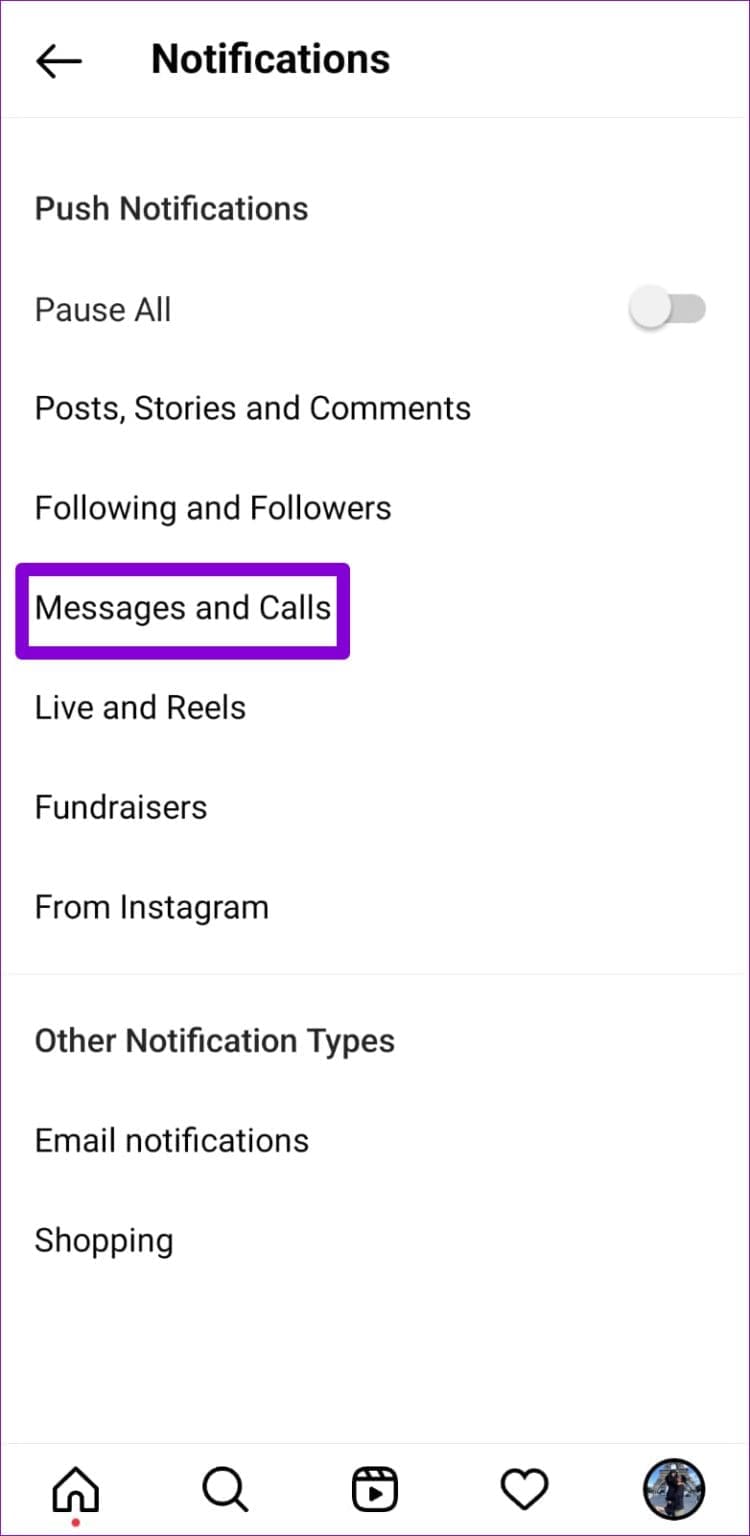
Task: Select Messages and Calls
Action: pos(183,608)
